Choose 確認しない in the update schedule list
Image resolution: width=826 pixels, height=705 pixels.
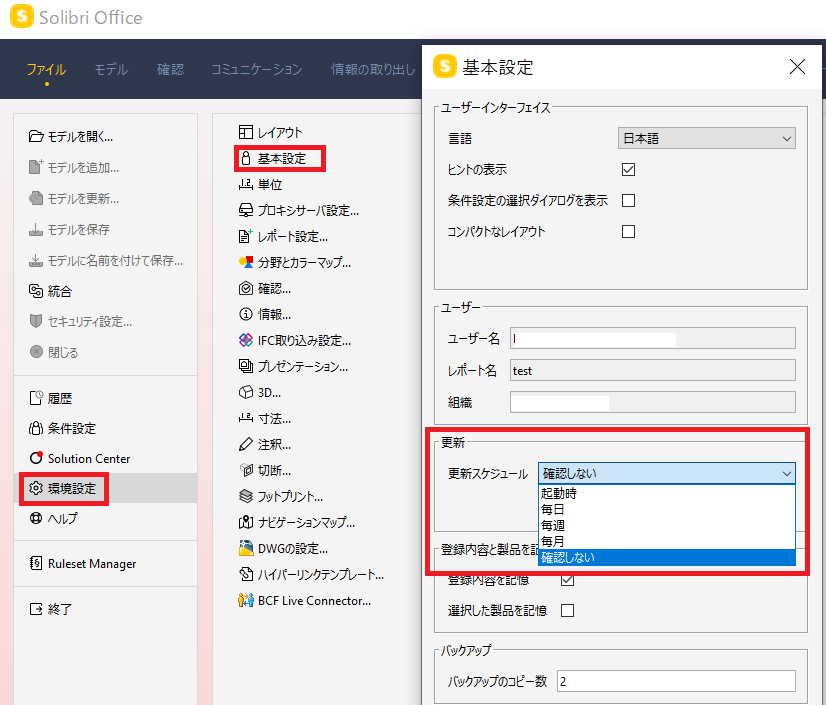[x=666, y=557]
